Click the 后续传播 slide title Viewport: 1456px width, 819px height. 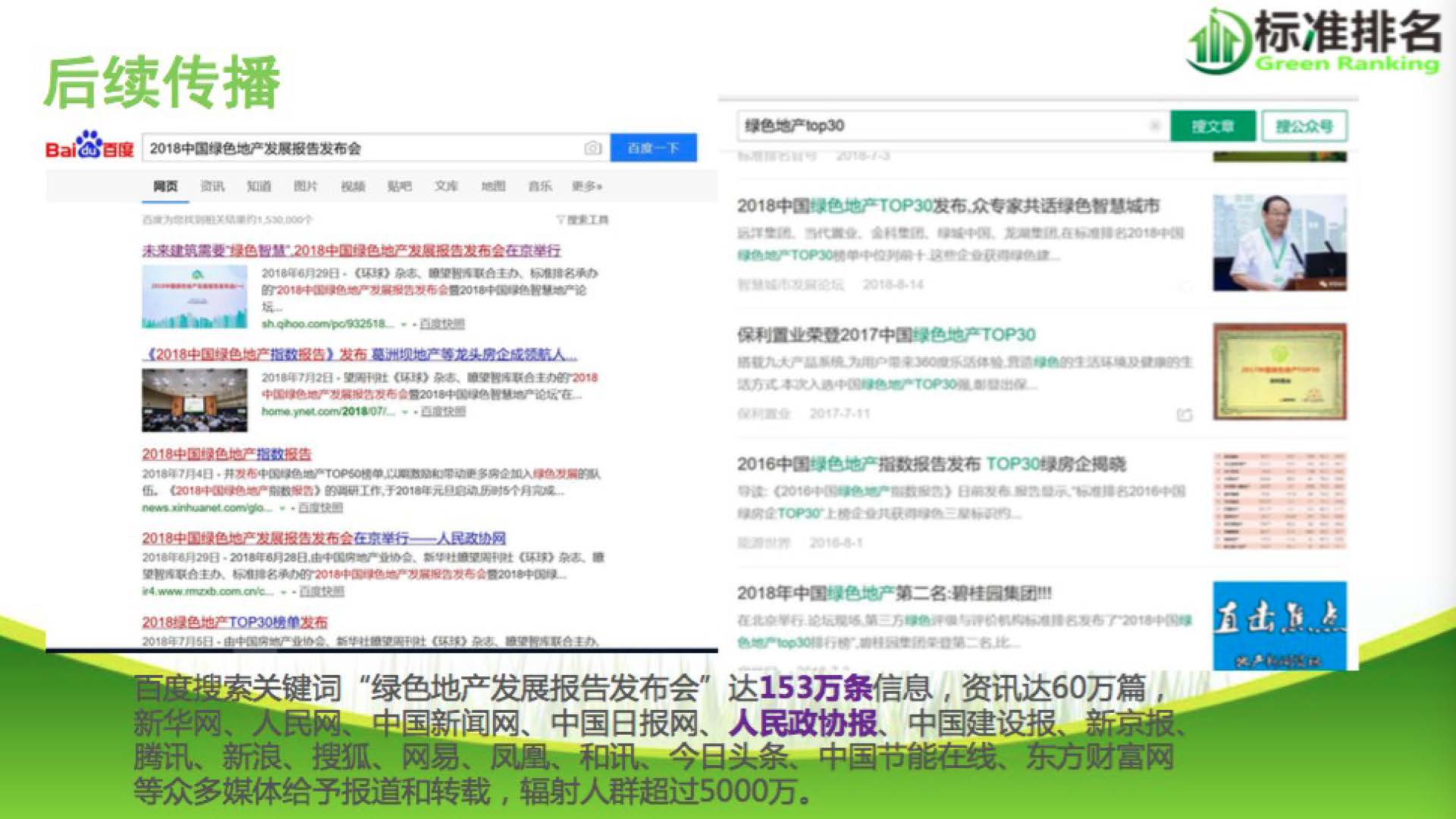click(162, 82)
